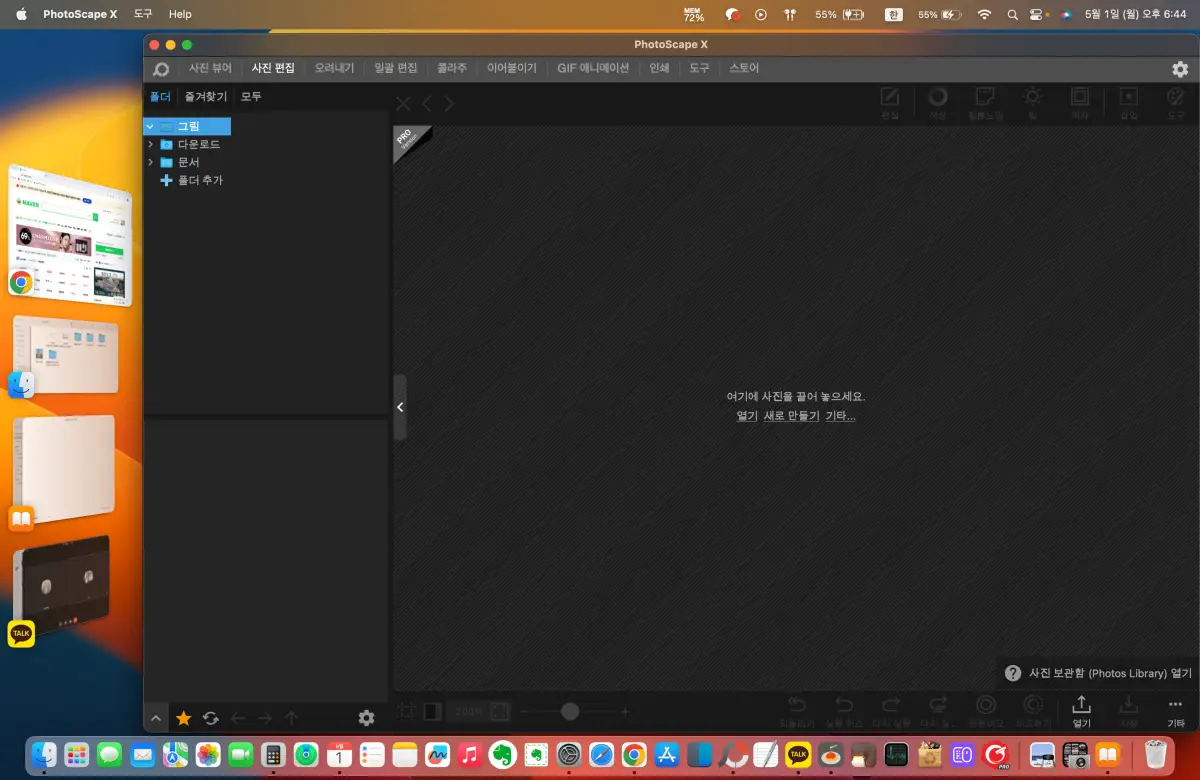This screenshot has width=1200, height=780.
Task: Open KakaoTalk in the Dock
Action: [x=798, y=754]
